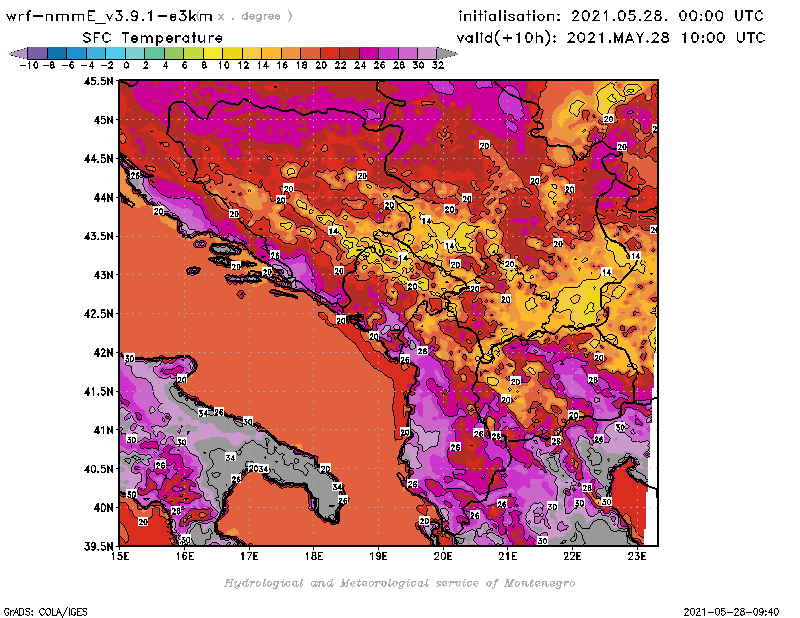Click the "16" legend label
Image resolution: width=800 pixels, height=618 pixels.
pyautogui.click(x=282, y=65)
